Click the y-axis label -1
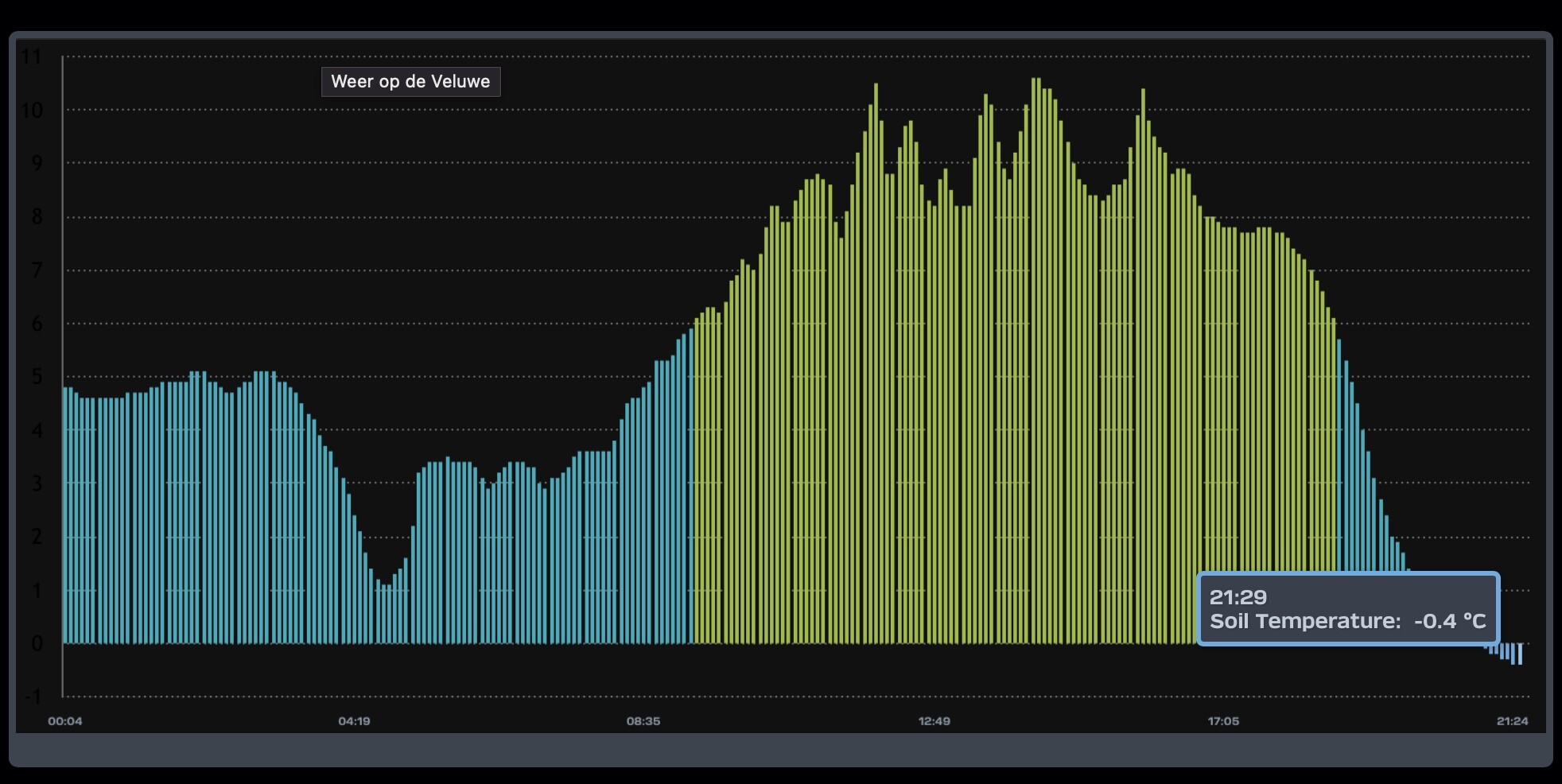The height and width of the screenshot is (784, 1562). coord(33,697)
